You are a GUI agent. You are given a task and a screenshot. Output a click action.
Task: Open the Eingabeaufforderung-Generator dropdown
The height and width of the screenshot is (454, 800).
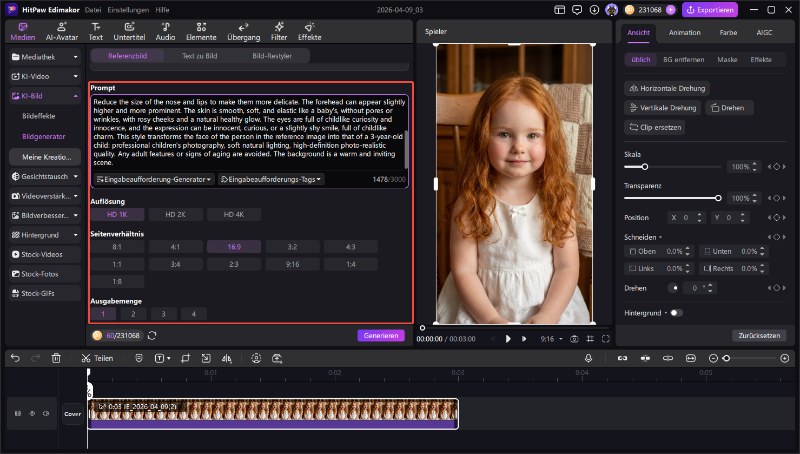pos(154,179)
